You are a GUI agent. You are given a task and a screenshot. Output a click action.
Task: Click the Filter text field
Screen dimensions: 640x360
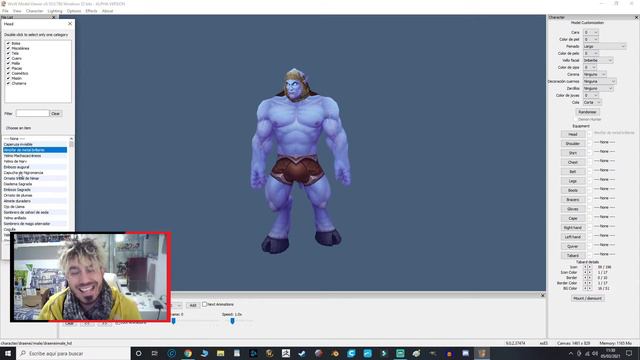(32, 113)
